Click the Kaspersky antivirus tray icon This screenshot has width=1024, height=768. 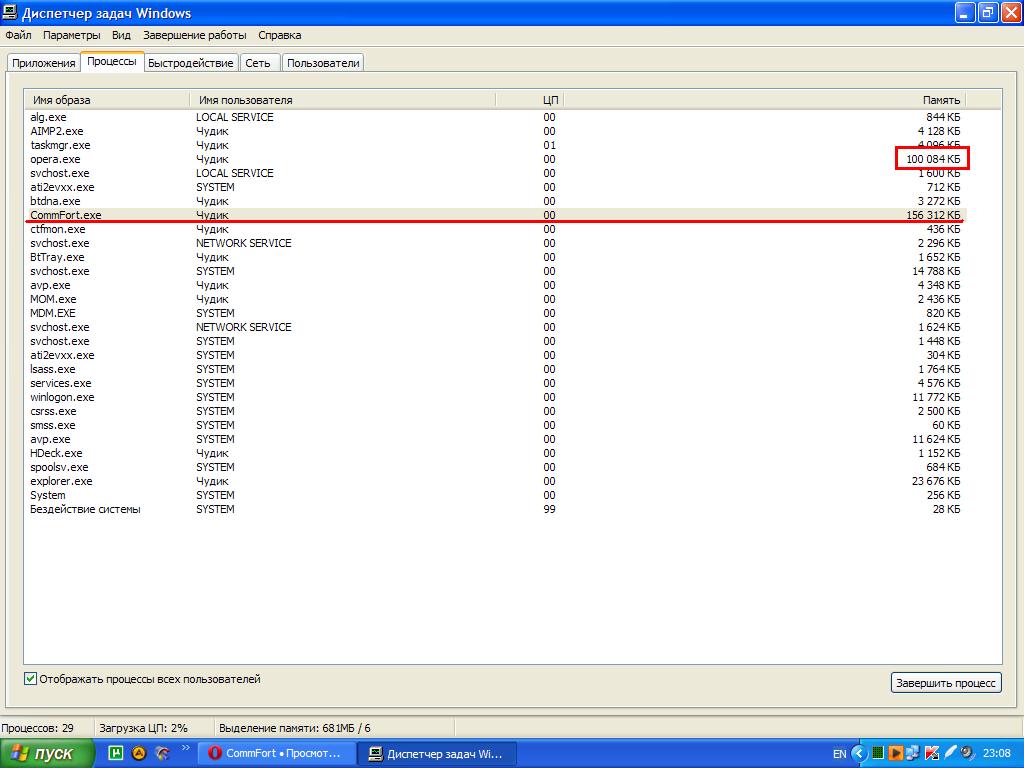pos(932,753)
